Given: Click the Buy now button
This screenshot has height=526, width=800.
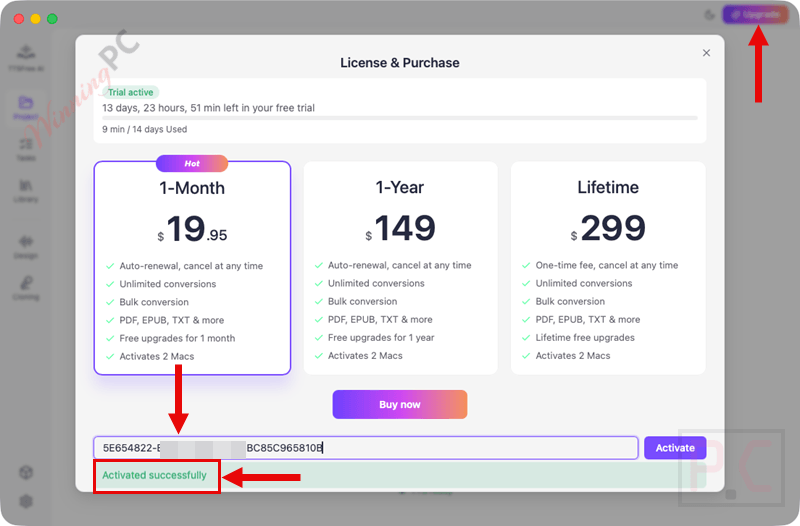Looking at the screenshot, I should click(400, 405).
